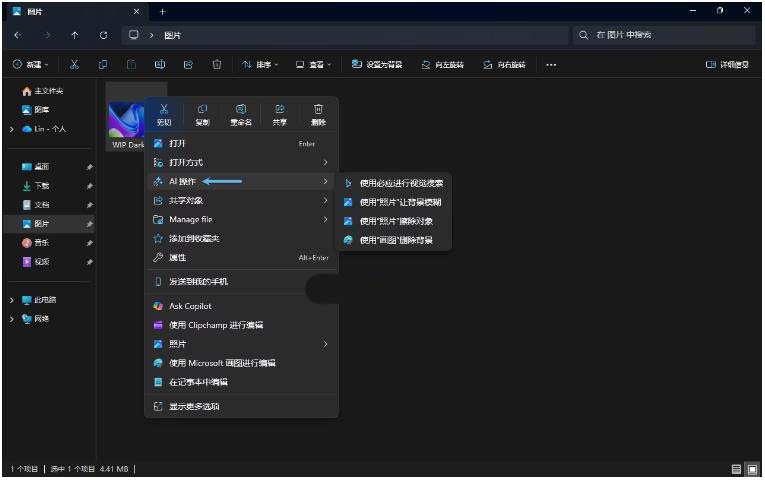Viewport: 765px width, 480px height.
Task: Open 桌面 in sidebar
Action: [x=36, y=167]
